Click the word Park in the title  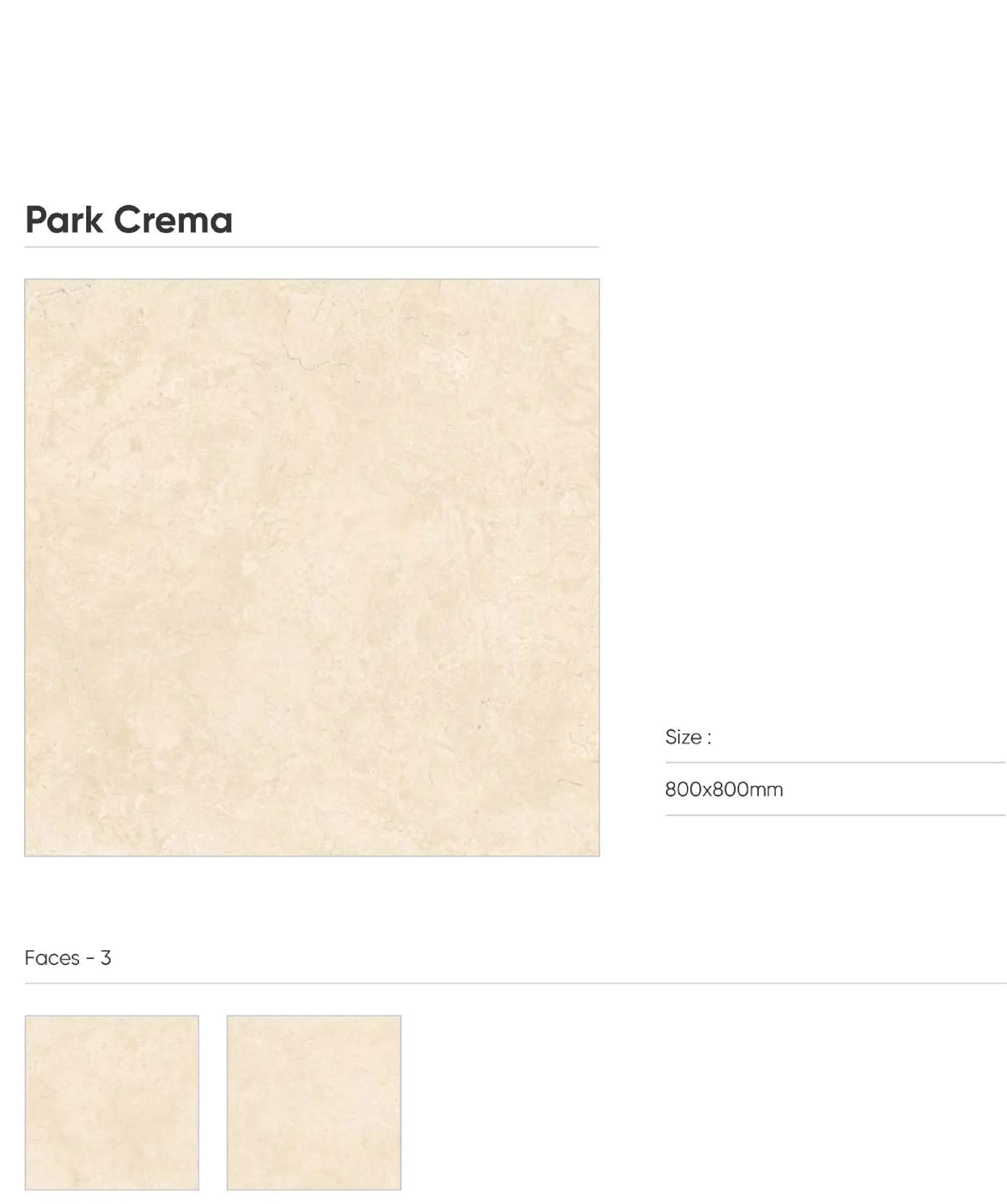coord(64,220)
